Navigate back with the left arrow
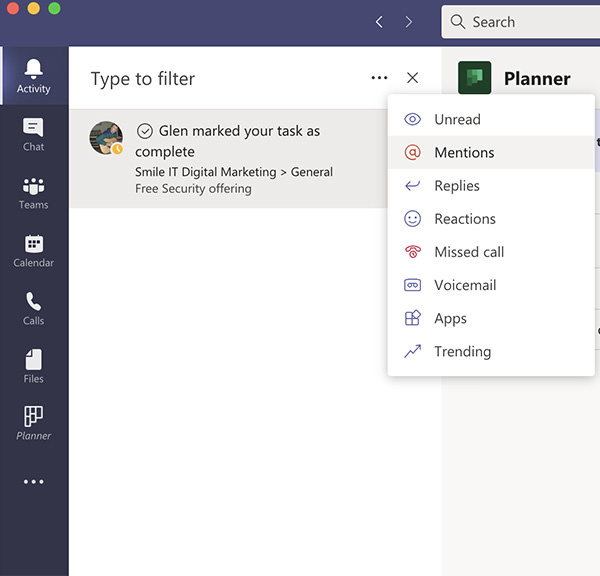Image resolution: width=600 pixels, height=576 pixels. pos(379,22)
